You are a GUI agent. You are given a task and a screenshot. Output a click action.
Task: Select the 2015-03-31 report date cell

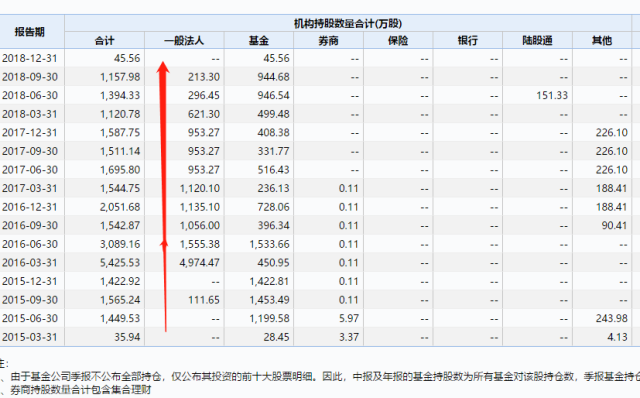pyautogui.click(x=30, y=337)
